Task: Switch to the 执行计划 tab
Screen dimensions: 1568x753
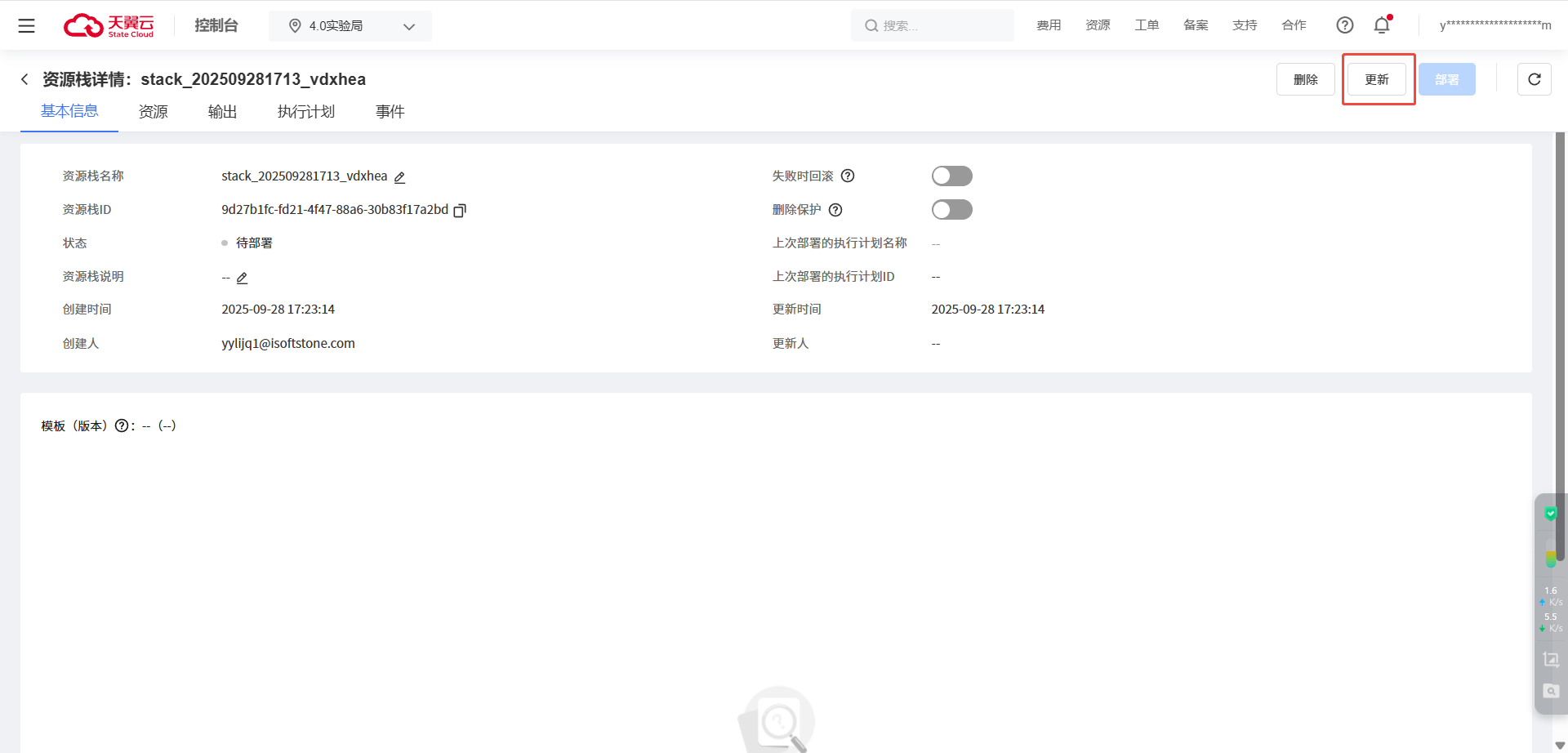Action: click(x=306, y=112)
